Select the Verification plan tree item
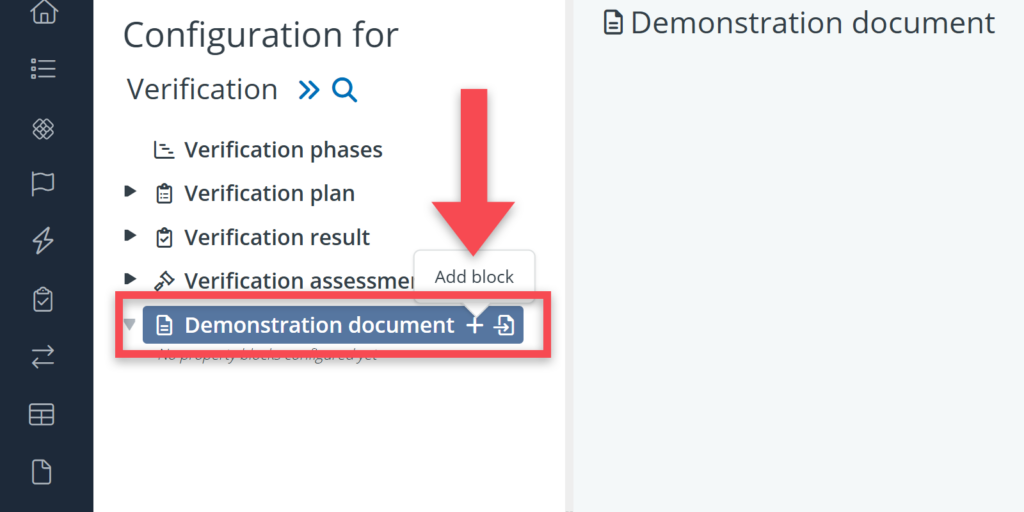The width and height of the screenshot is (1024, 512). click(268, 193)
